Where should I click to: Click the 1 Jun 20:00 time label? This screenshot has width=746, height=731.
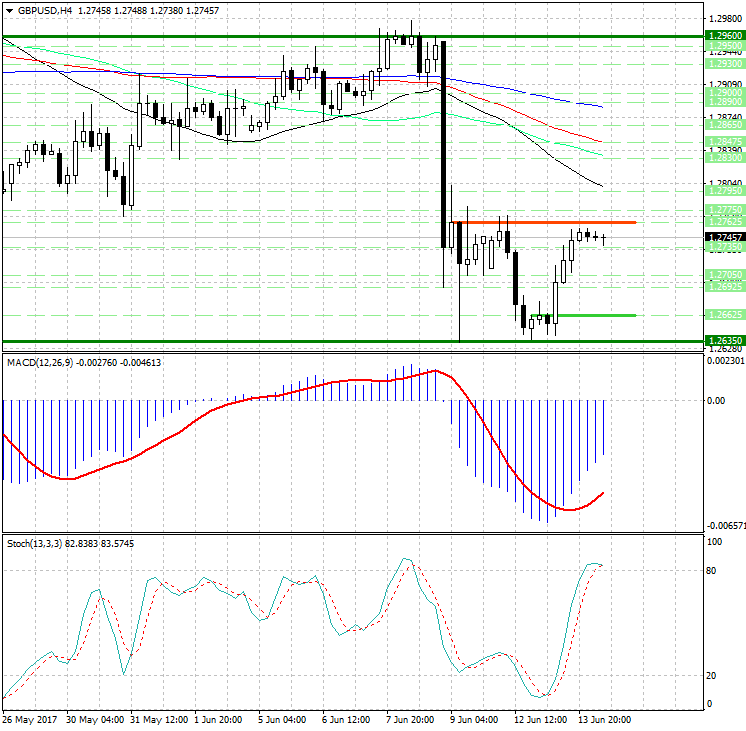point(218,719)
